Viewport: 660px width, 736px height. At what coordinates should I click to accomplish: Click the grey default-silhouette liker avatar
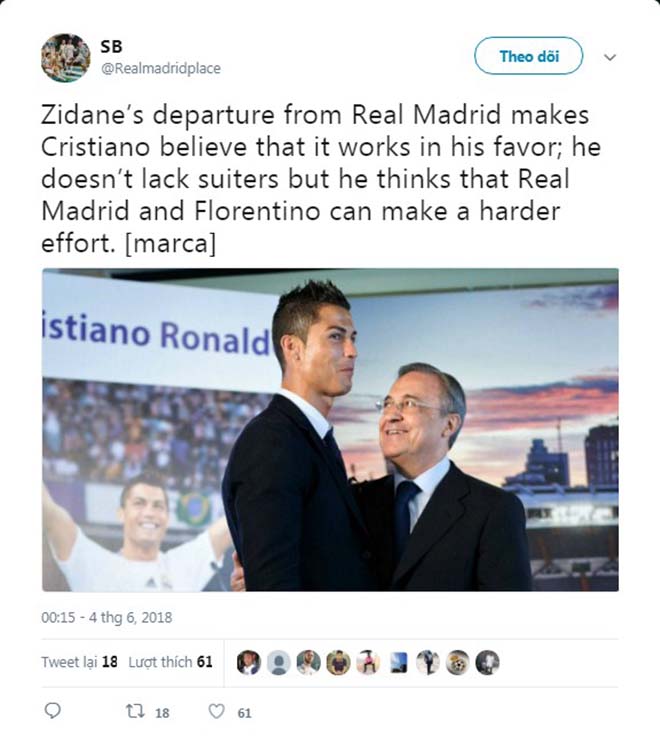pos(279,662)
